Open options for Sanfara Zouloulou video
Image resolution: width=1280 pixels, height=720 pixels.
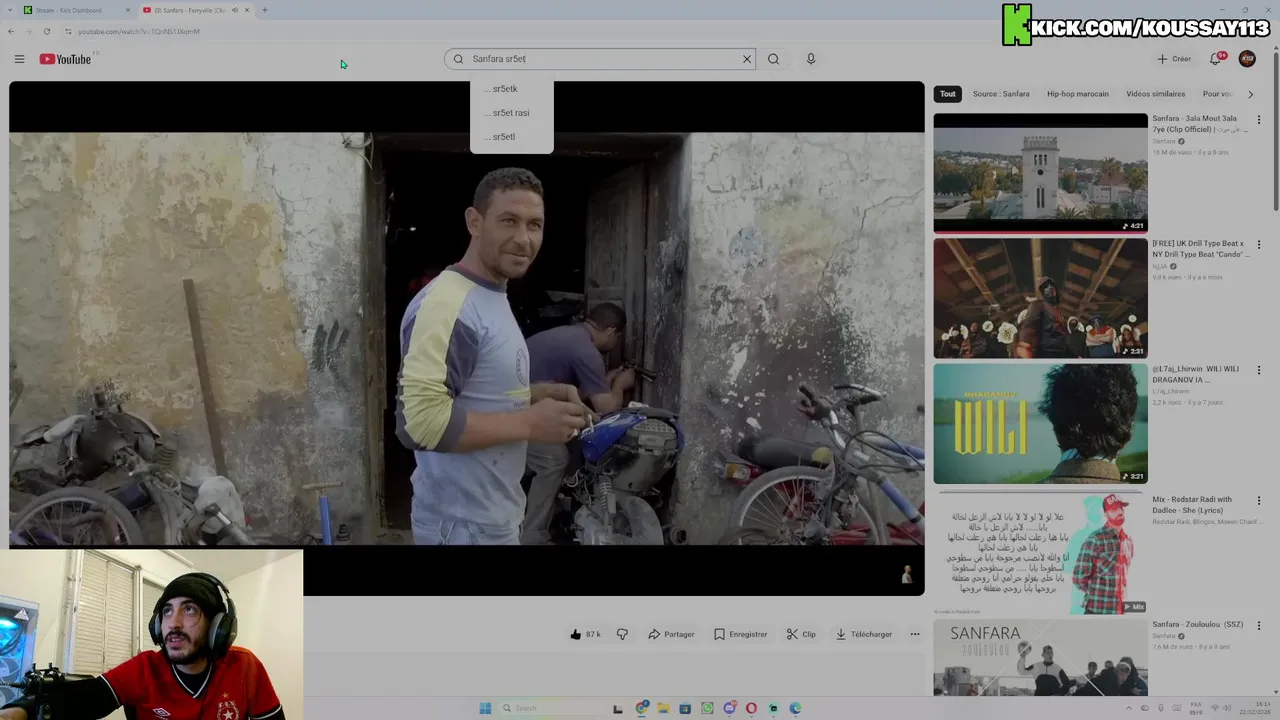click(1259, 625)
